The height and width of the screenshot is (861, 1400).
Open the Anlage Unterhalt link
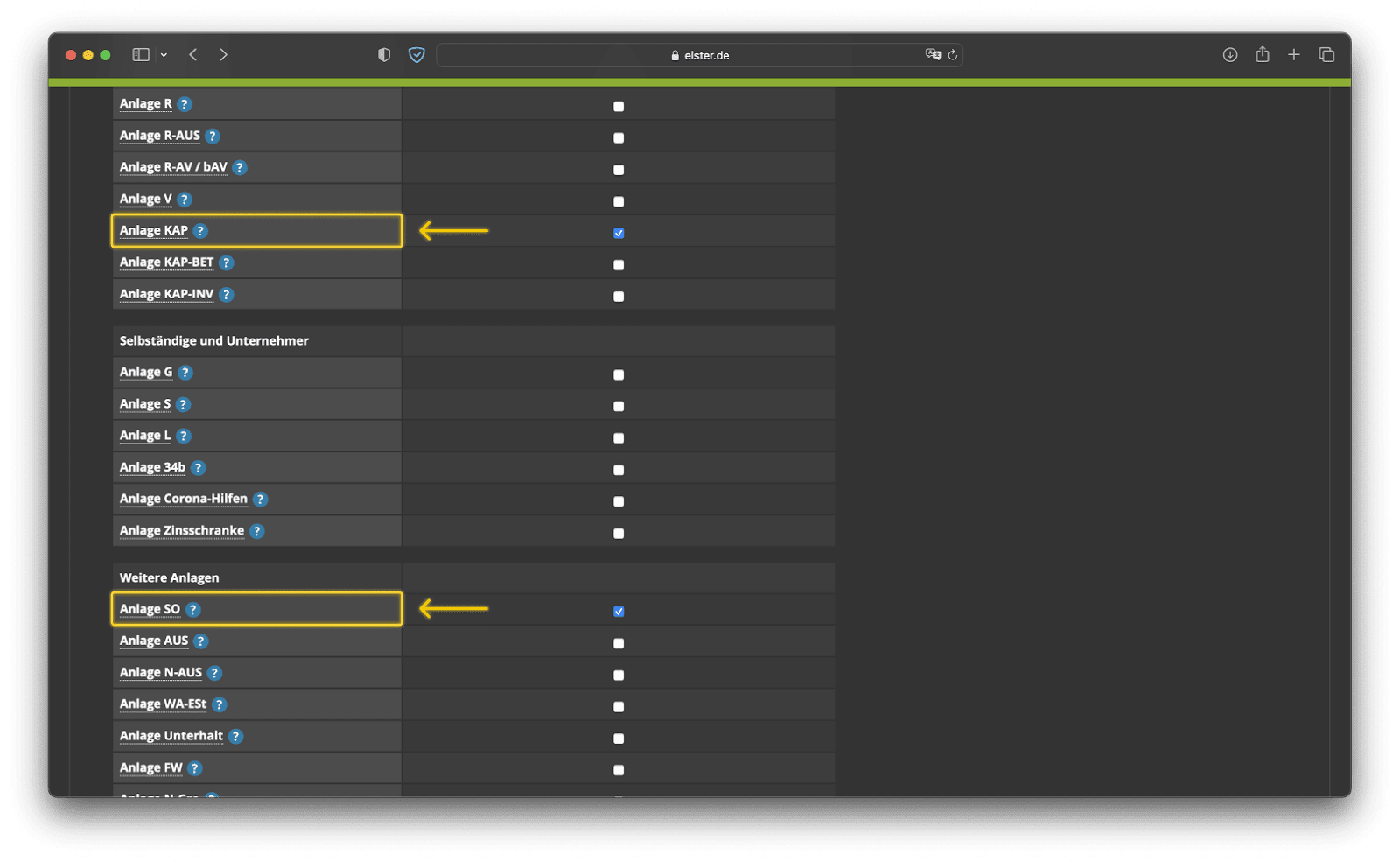[x=171, y=736]
